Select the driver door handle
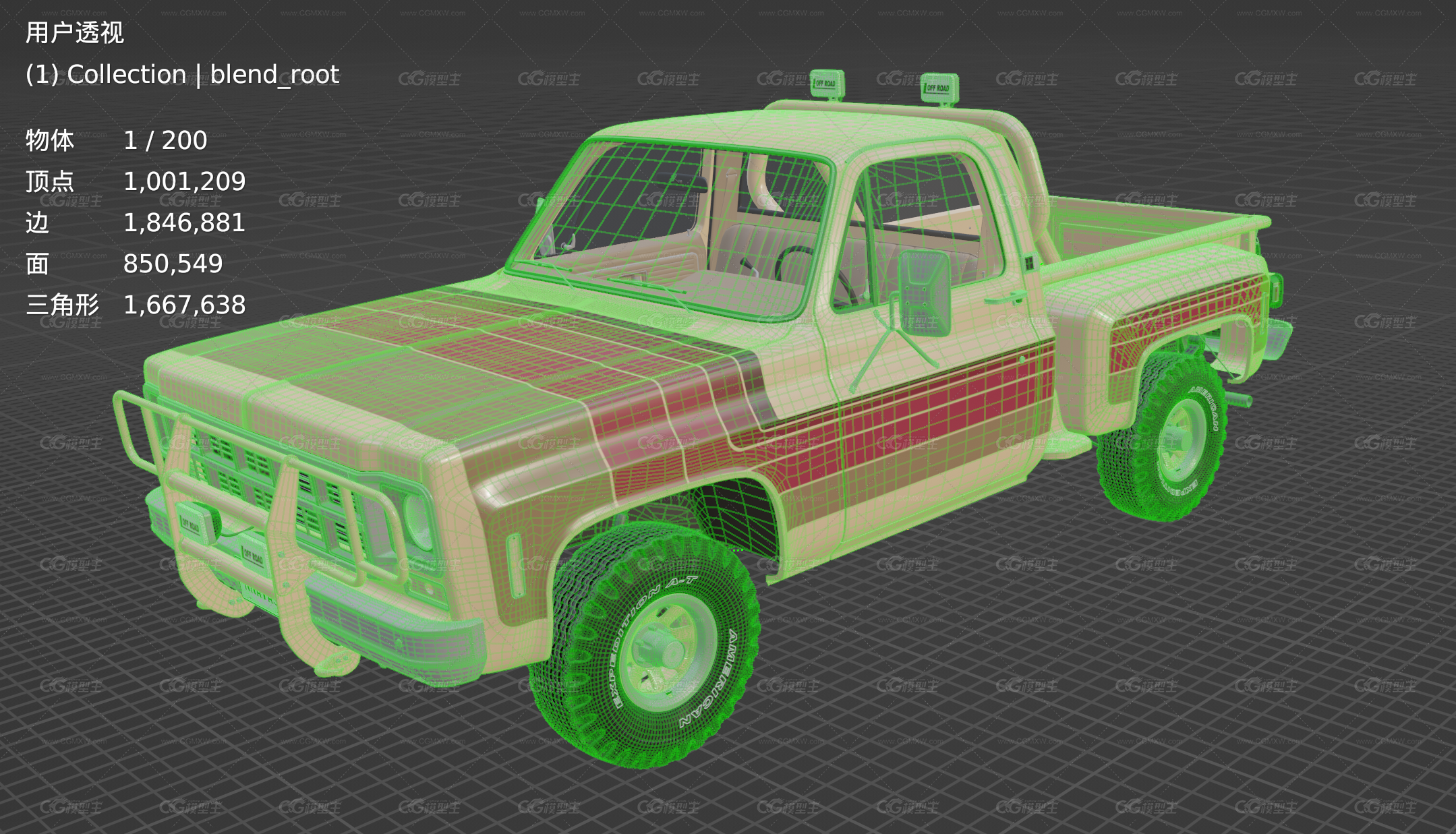Viewport: 1456px width, 834px height. (x=1005, y=298)
